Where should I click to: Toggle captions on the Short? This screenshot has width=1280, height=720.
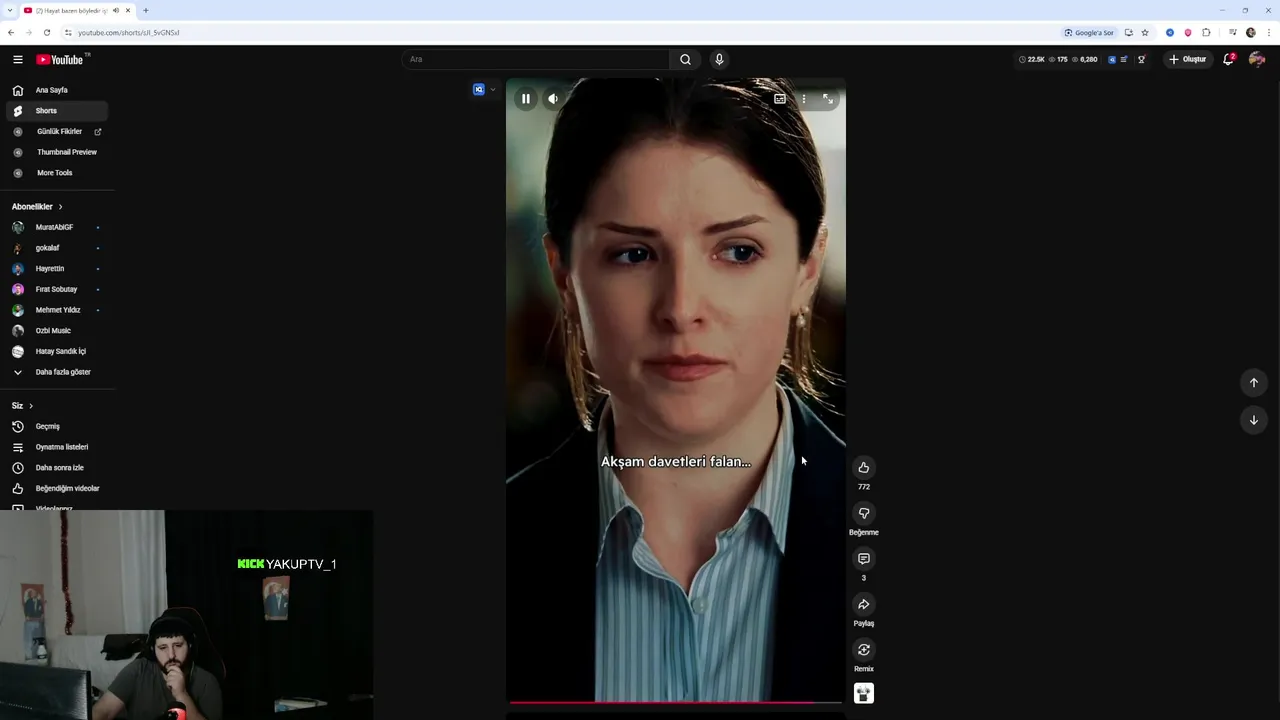coord(780,99)
